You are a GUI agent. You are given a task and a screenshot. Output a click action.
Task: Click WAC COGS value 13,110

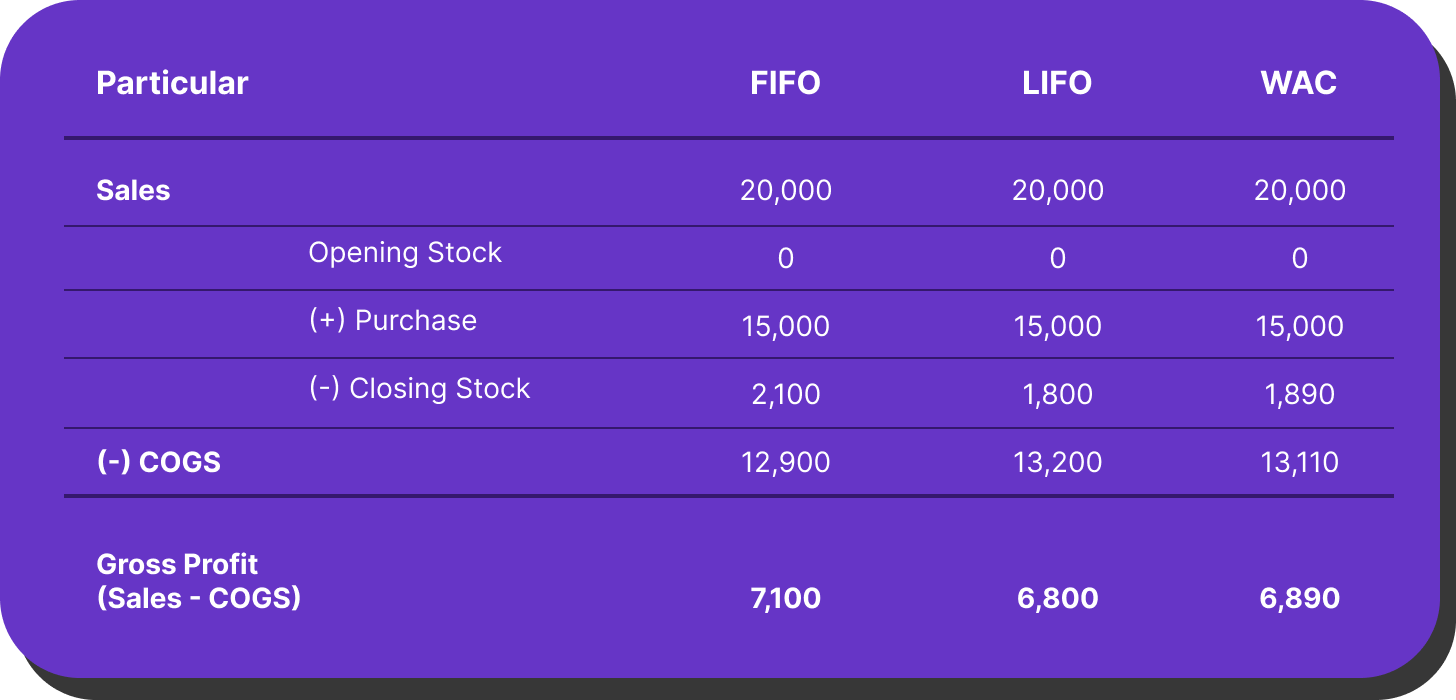[x=1299, y=462]
